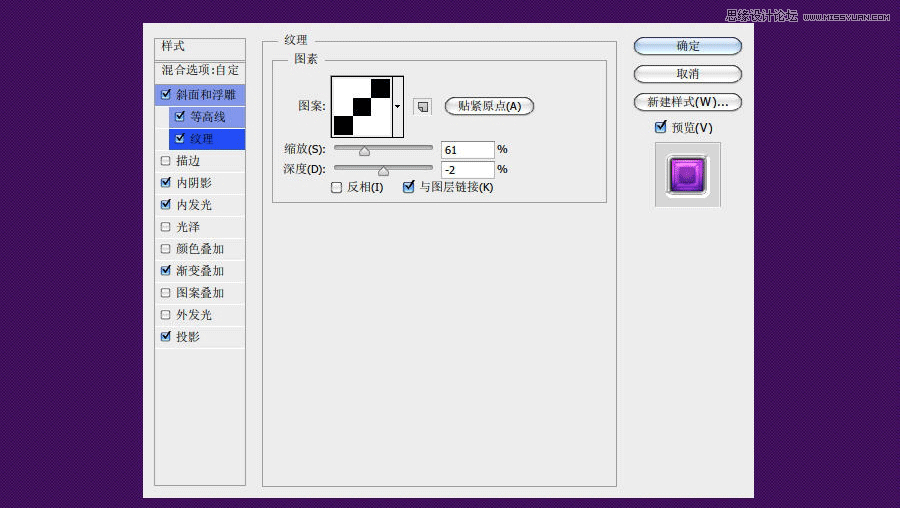This screenshot has width=900, height=508.
Task: Uncheck 纹理 checkbox
Action: pyautogui.click(x=180, y=138)
